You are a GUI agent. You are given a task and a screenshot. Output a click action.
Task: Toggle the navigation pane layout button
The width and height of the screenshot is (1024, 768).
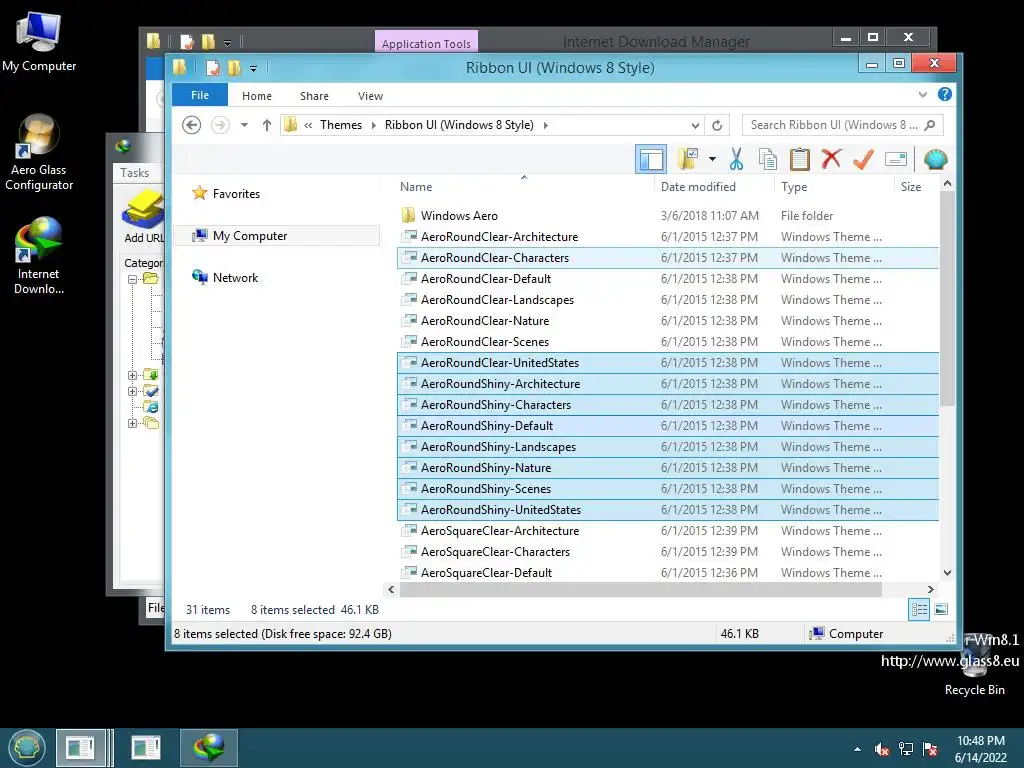tap(650, 159)
